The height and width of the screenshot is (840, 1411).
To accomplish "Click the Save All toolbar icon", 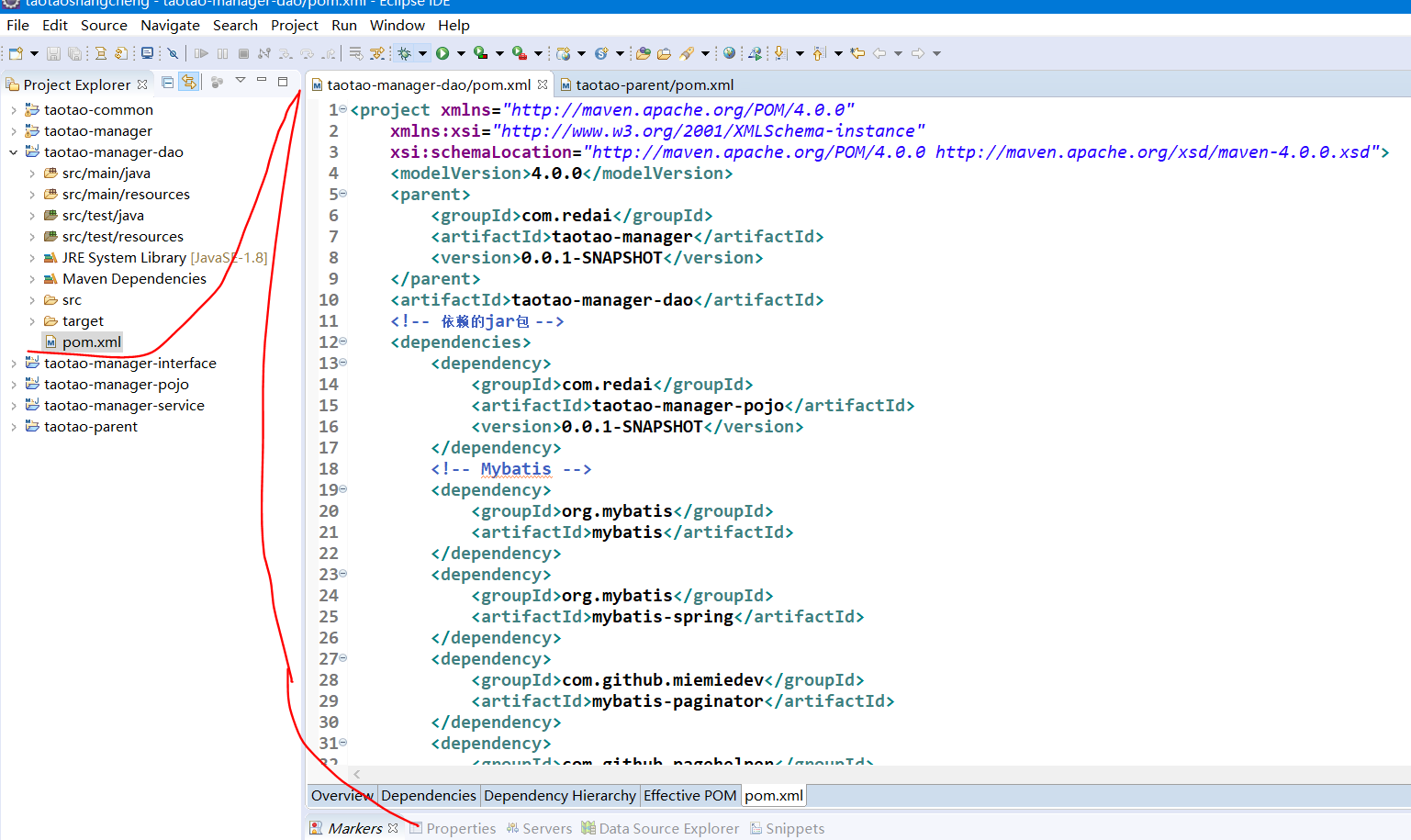I will pos(74,53).
